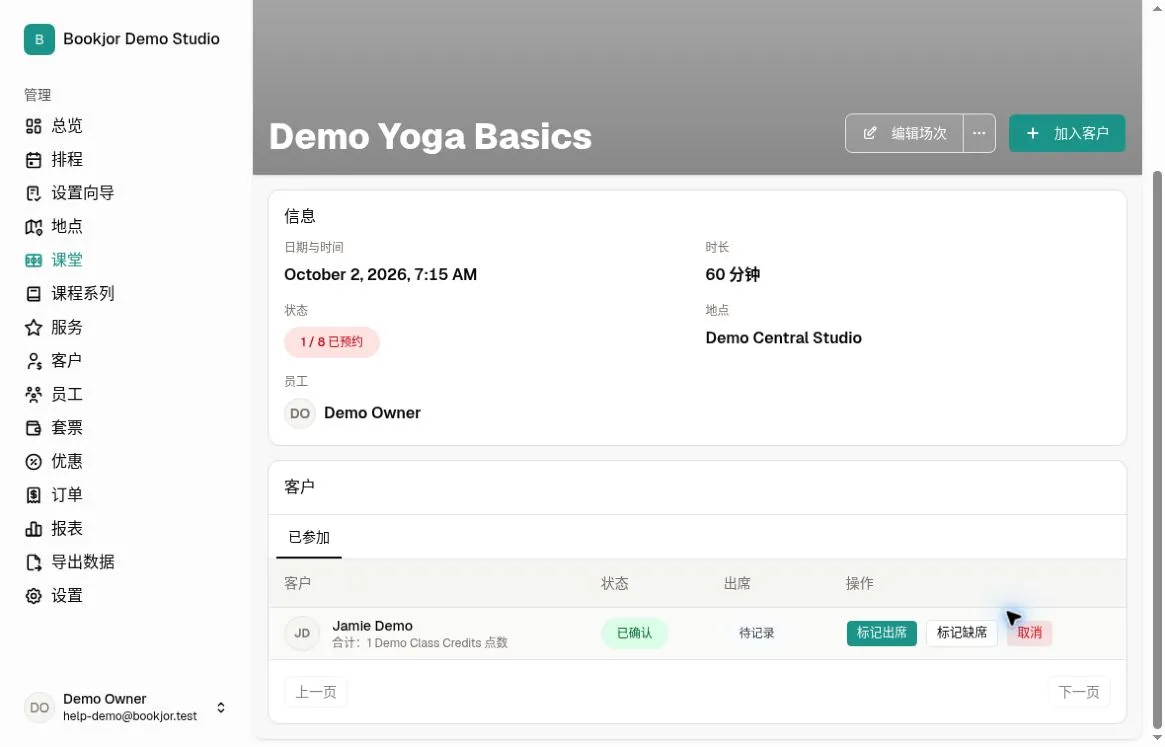This screenshot has height=747, width=1165.
Task: Open the 套票 wallet icon
Action: [33, 428]
